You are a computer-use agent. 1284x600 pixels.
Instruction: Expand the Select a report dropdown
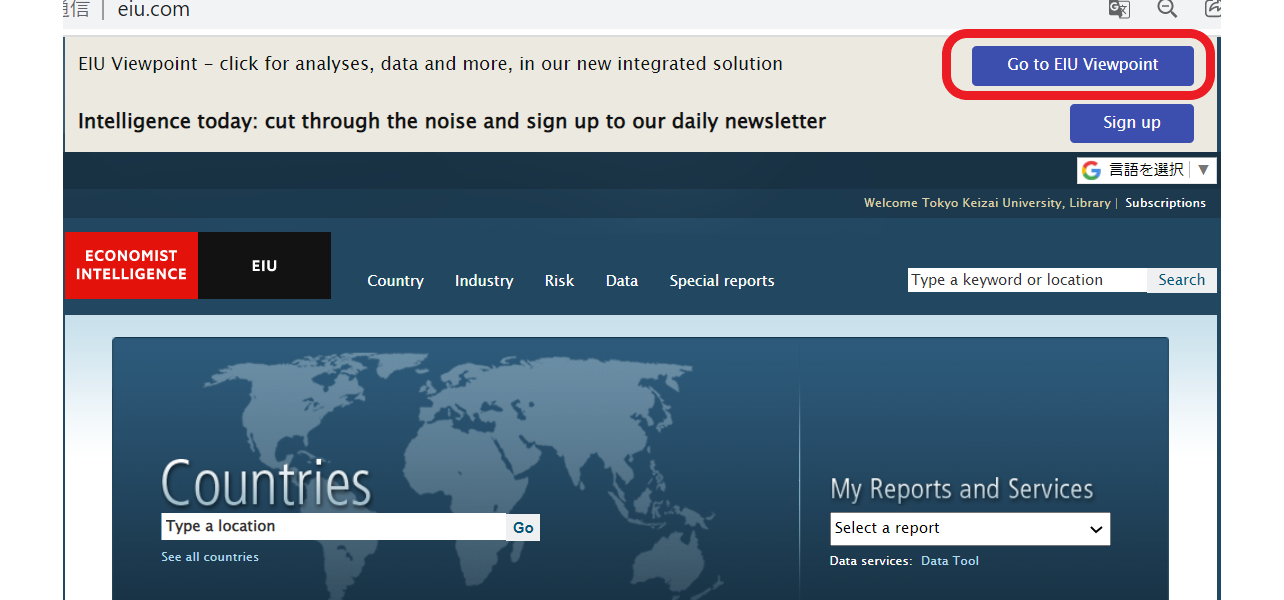(970, 529)
